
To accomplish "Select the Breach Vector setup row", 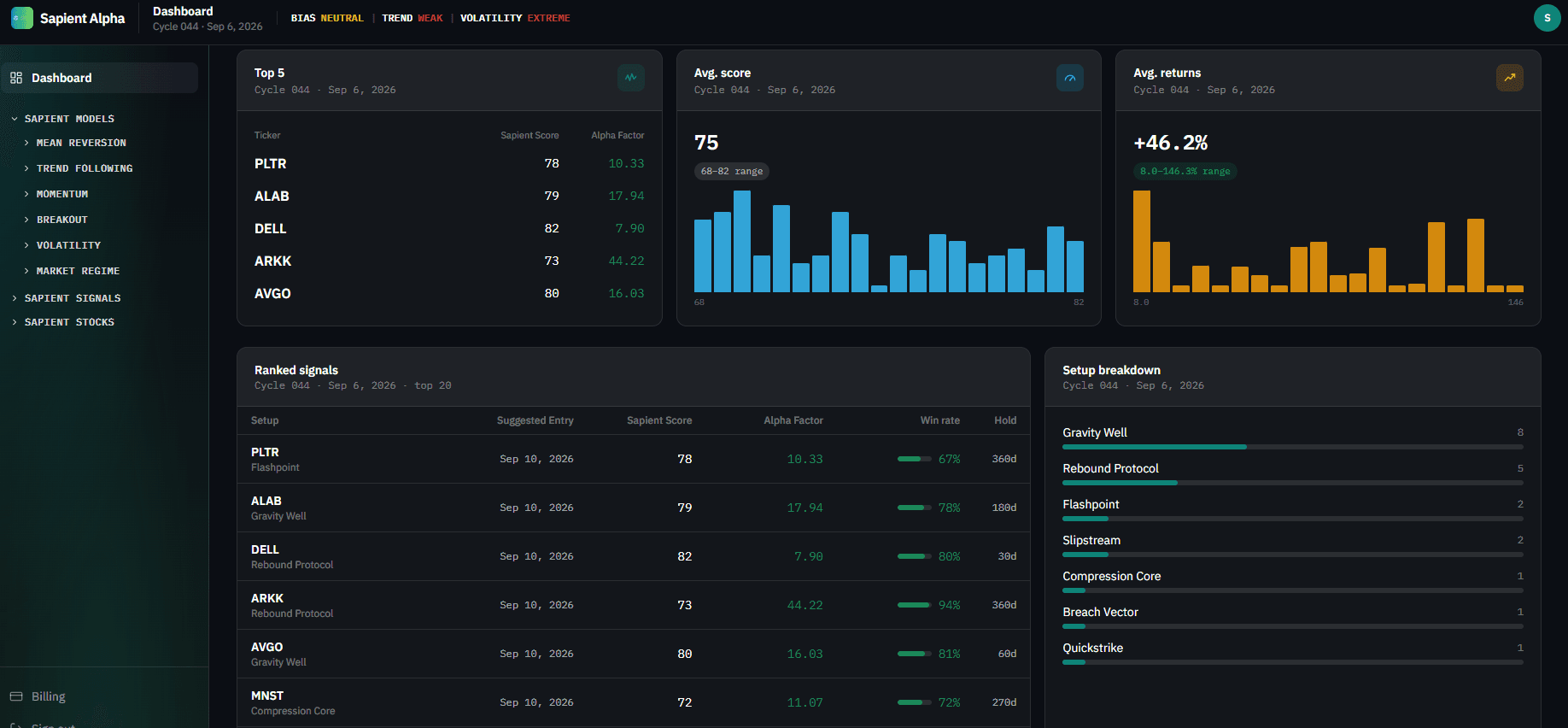I will point(1293,617).
